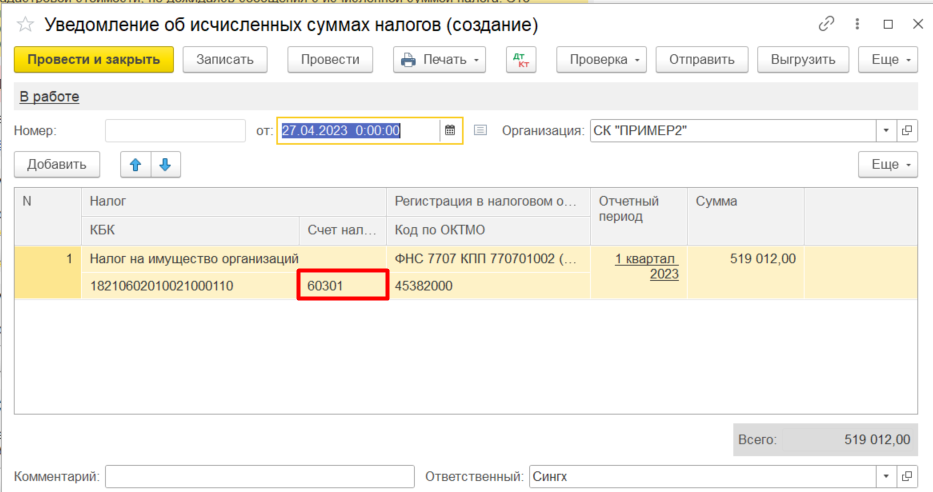Image resolution: width=933 pixels, height=492 pixels.
Task: Open the Ответственный dropdown list
Action: pos(886,477)
